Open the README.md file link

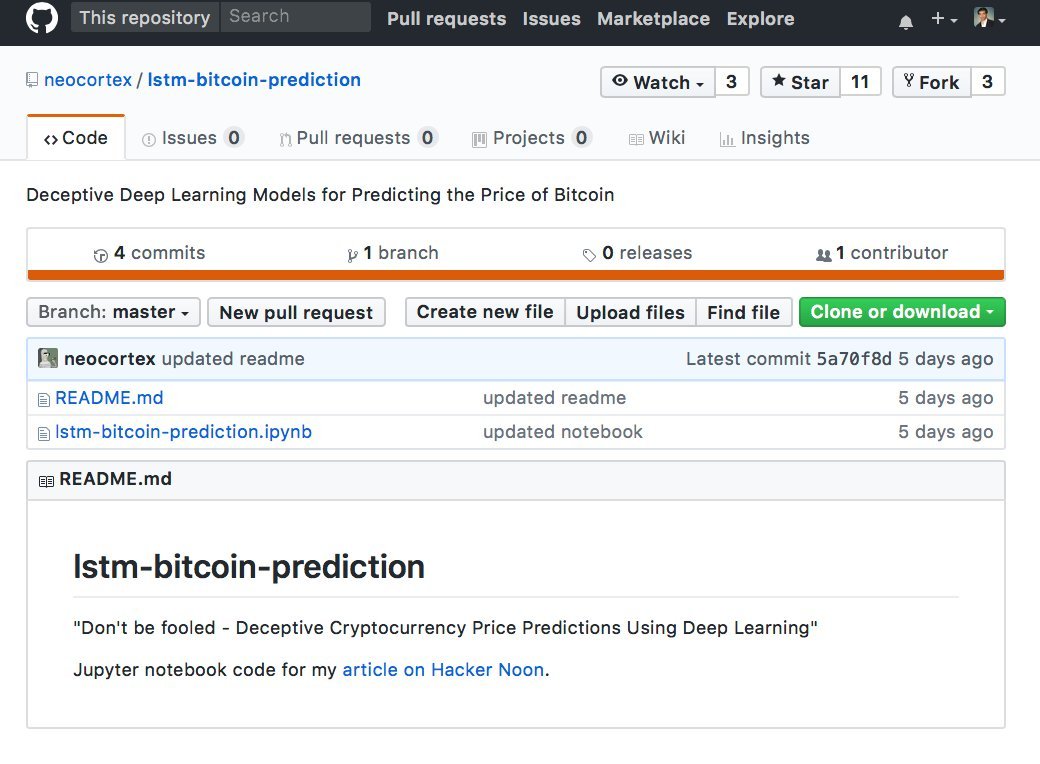[109, 398]
